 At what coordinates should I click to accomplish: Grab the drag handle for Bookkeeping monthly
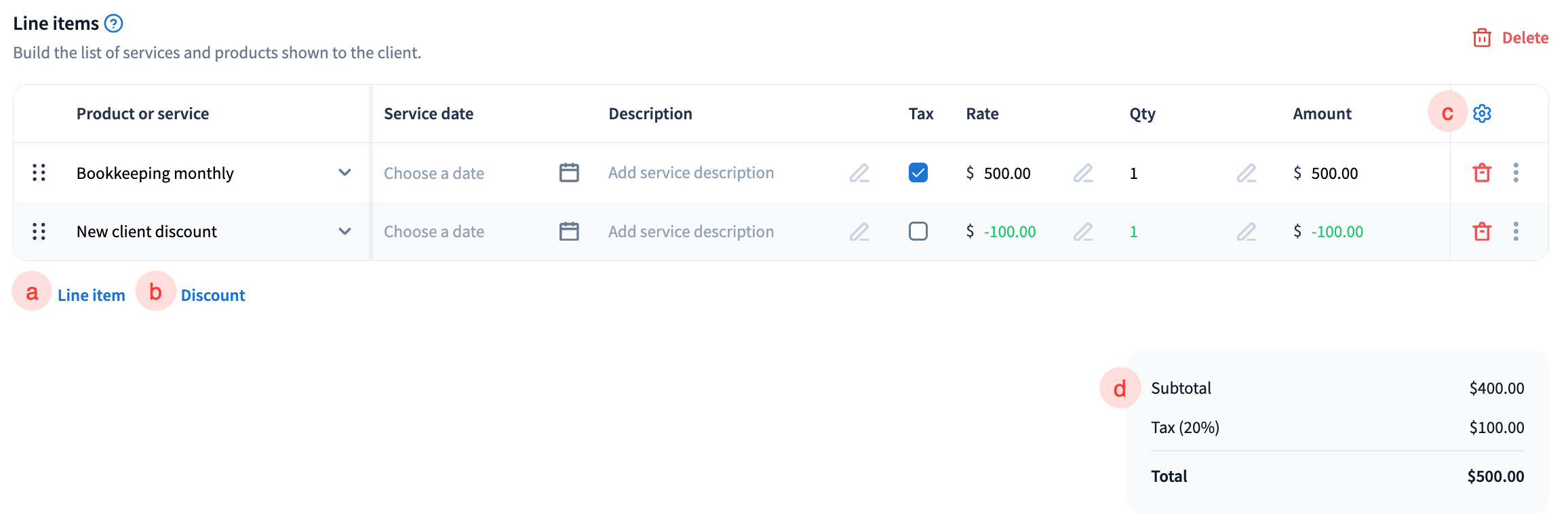click(x=39, y=173)
